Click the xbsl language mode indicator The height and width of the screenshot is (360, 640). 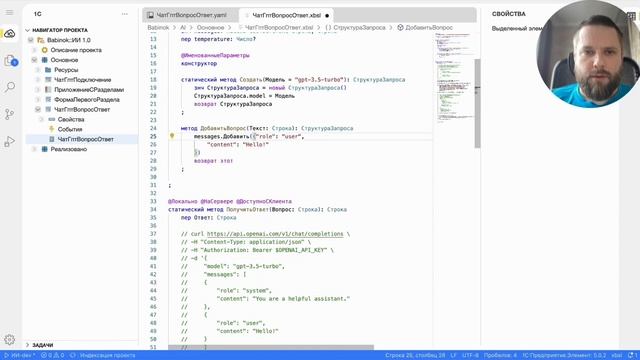[x=617, y=356]
